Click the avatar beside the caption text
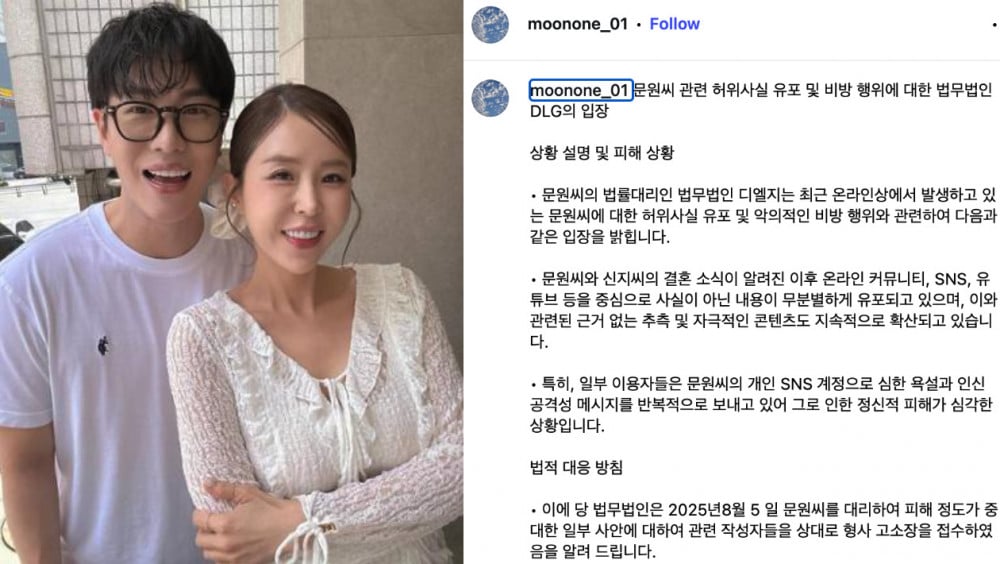The image size is (1000, 564). coord(490,98)
